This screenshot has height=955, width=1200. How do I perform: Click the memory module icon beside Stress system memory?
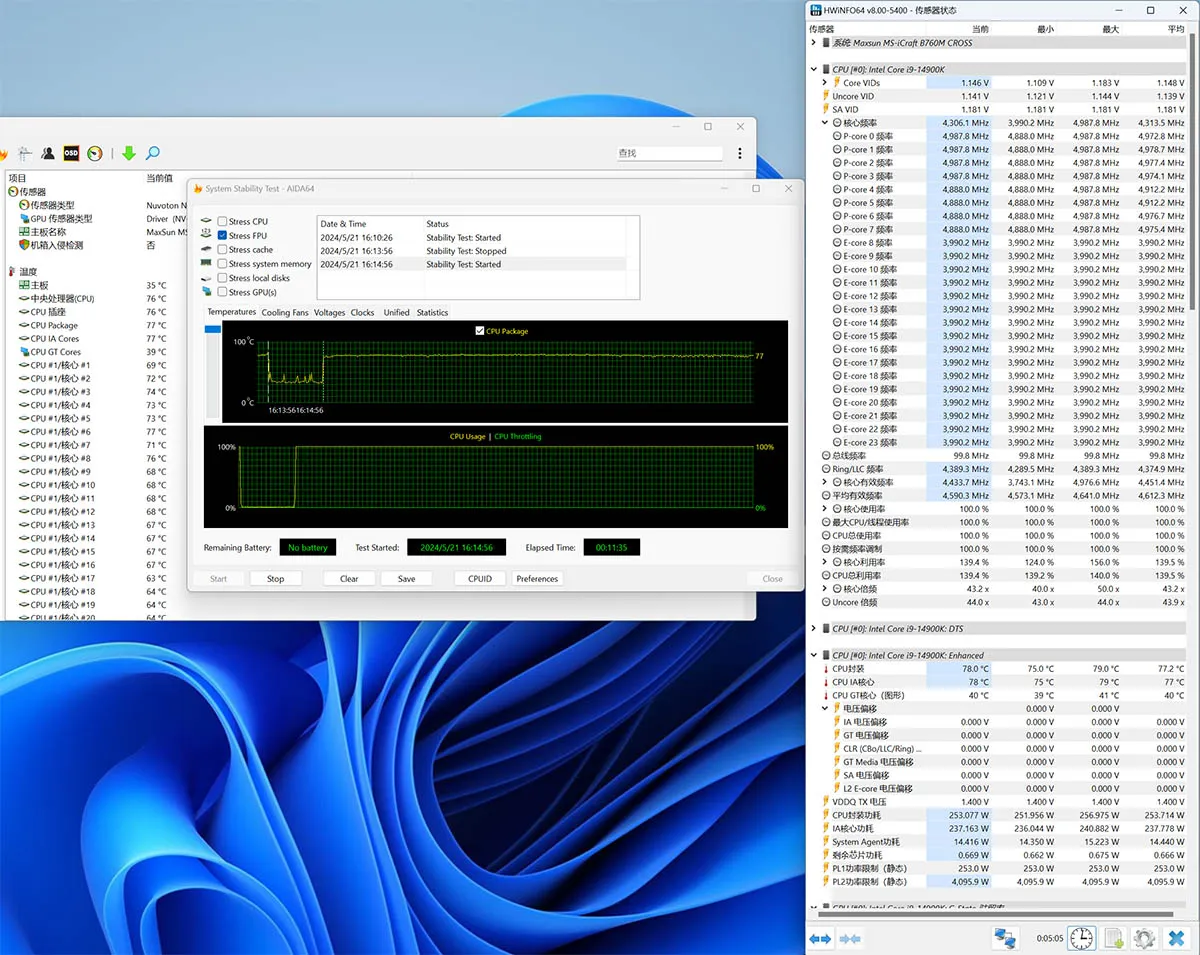pos(207,264)
